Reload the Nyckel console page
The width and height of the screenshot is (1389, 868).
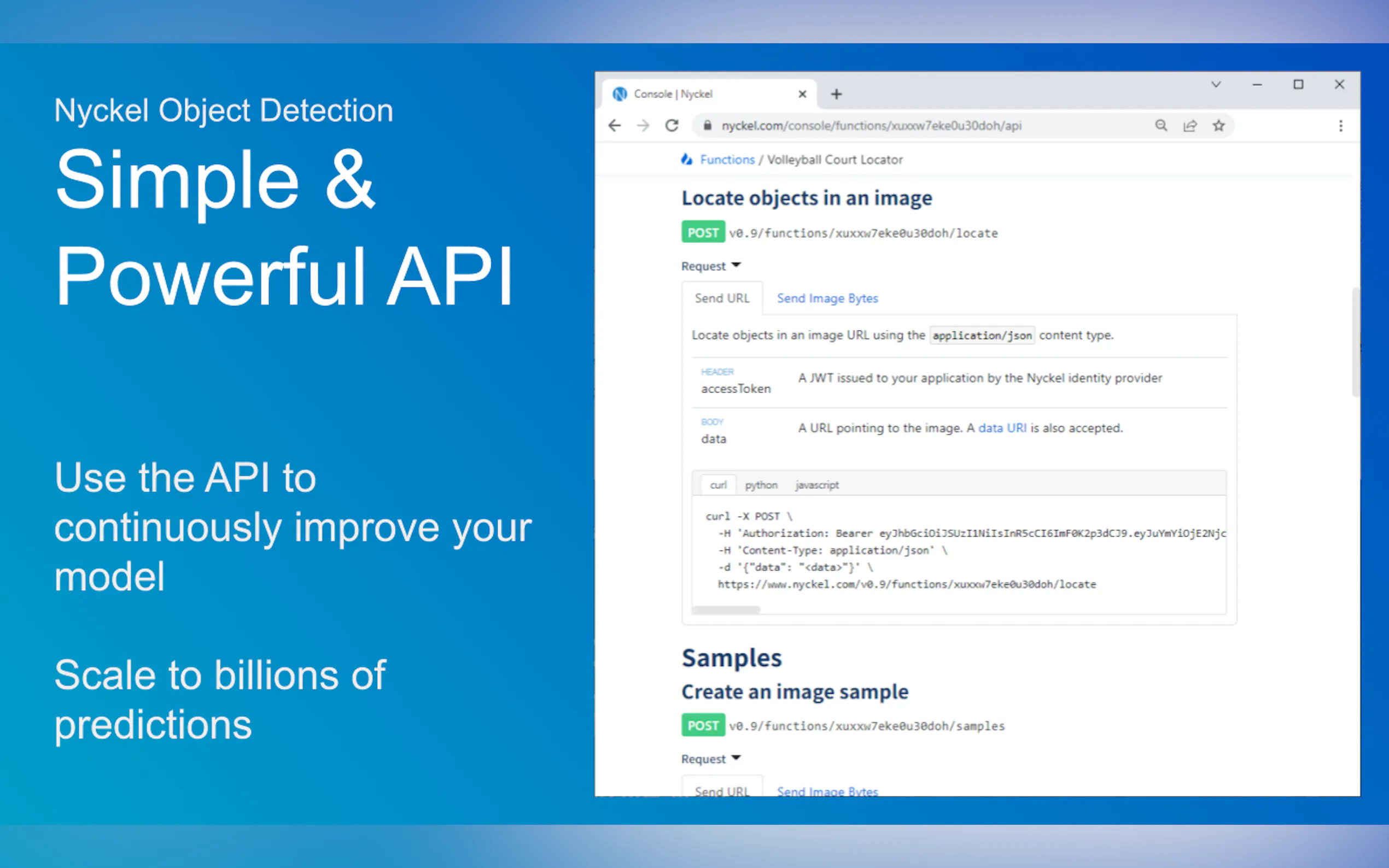672,126
